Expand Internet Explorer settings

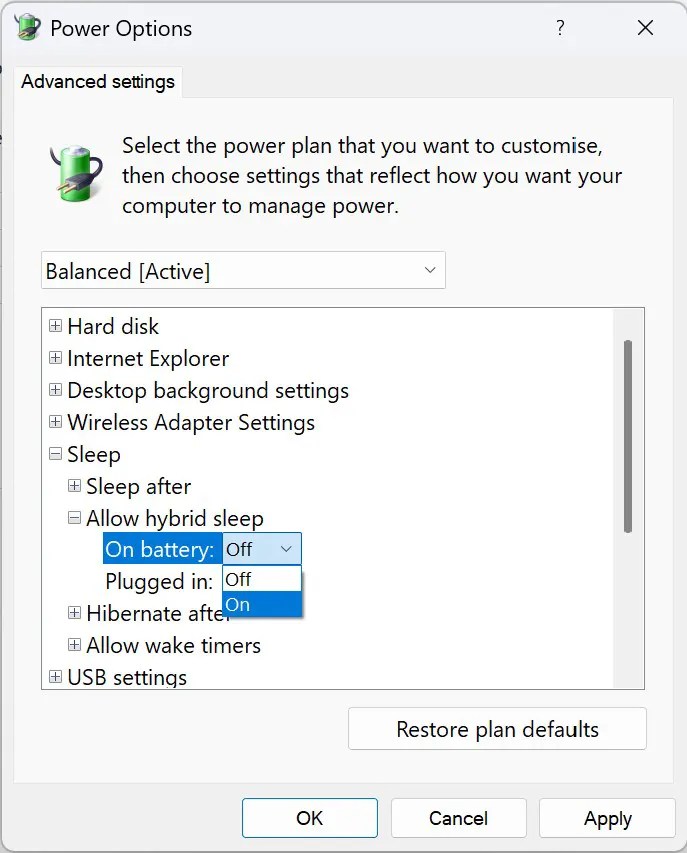tap(55, 358)
